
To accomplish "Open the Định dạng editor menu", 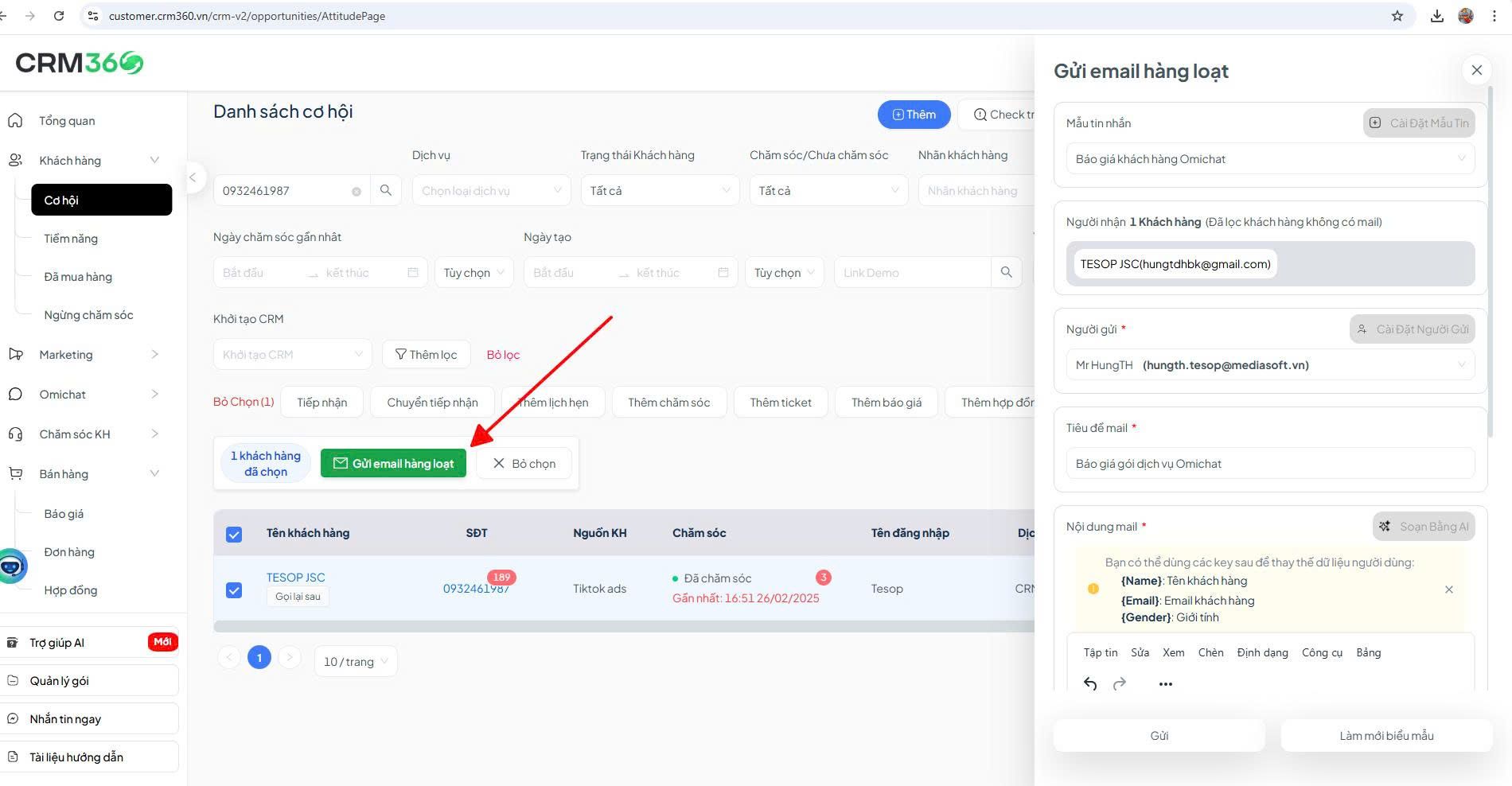I will [1262, 652].
